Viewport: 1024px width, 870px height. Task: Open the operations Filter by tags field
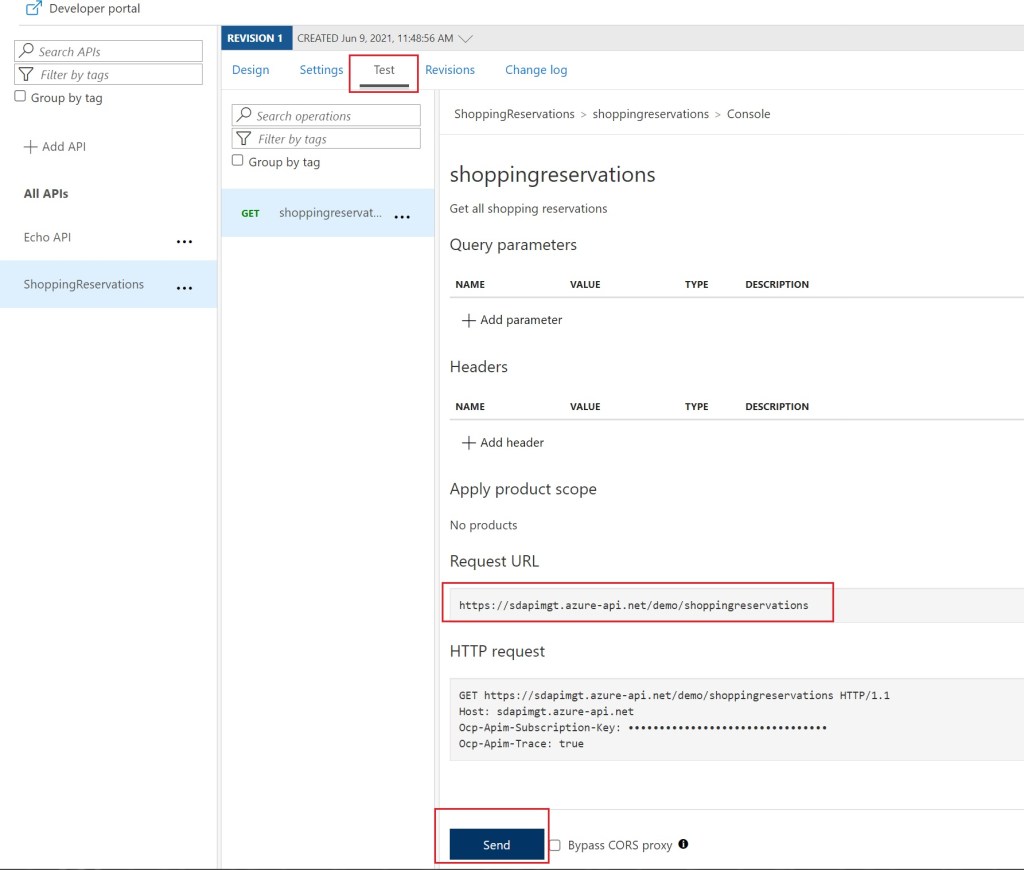[327, 139]
